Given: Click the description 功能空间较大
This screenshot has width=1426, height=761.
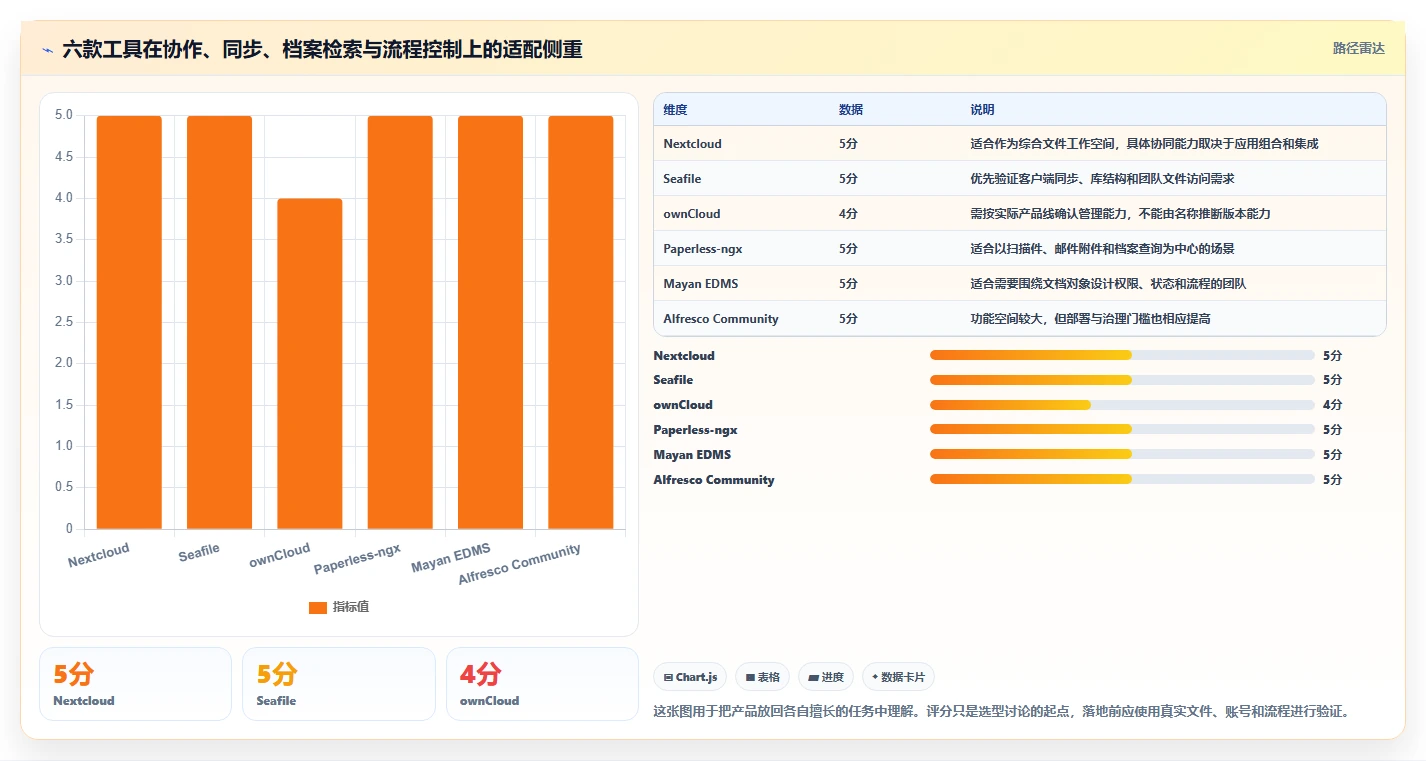Looking at the screenshot, I should (1091, 319).
